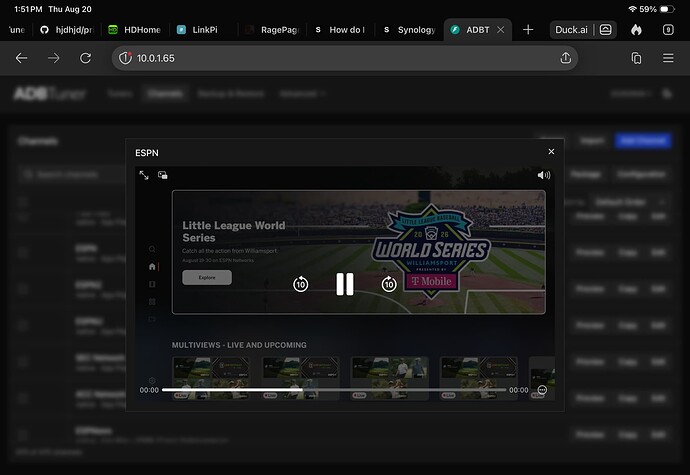Viewport: 690px width, 475px height.
Task: Open the bookmarks icon left of the hamburger menu
Action: coord(636,58)
